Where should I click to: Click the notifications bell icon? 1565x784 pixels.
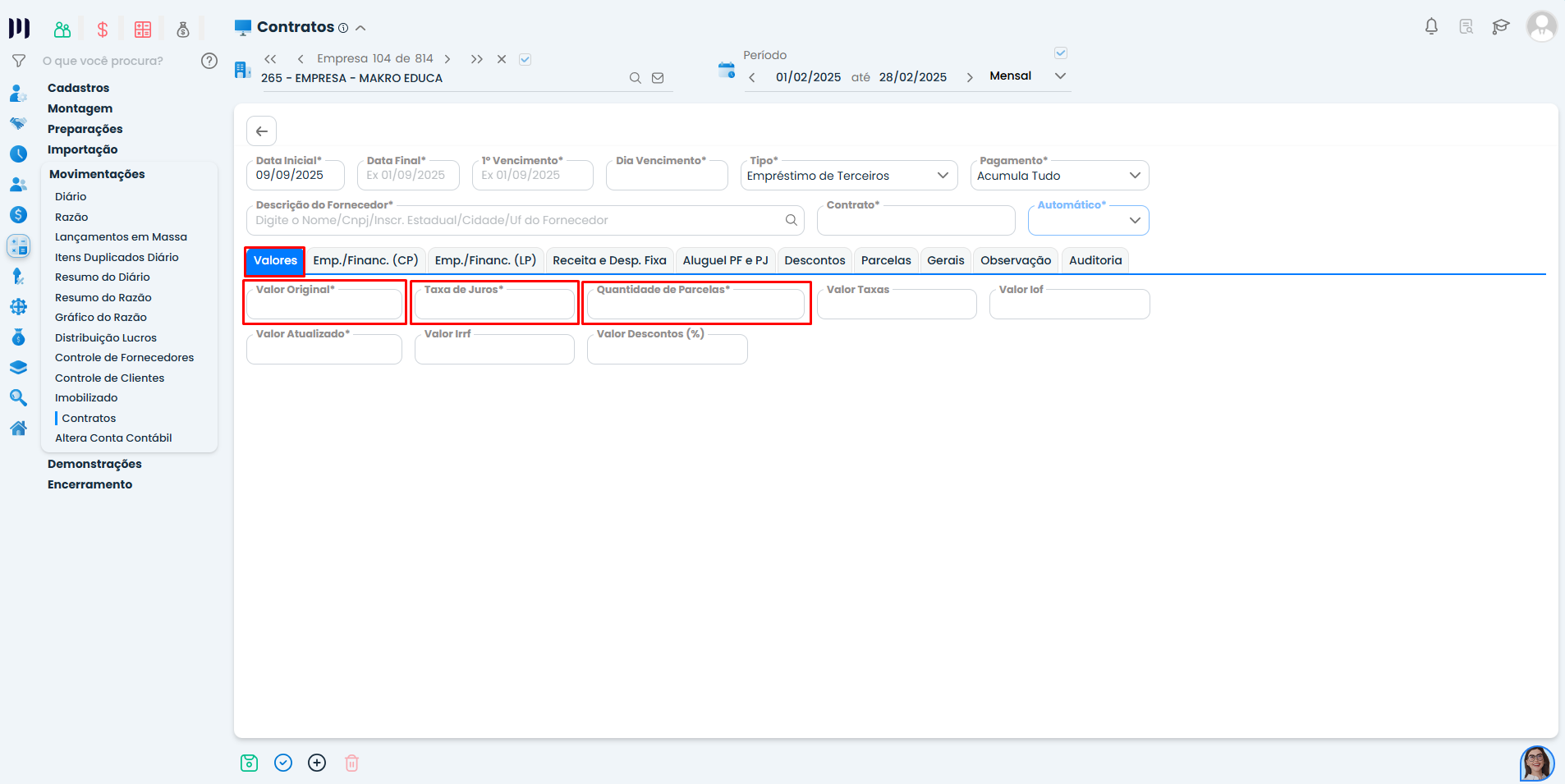tap(1431, 26)
